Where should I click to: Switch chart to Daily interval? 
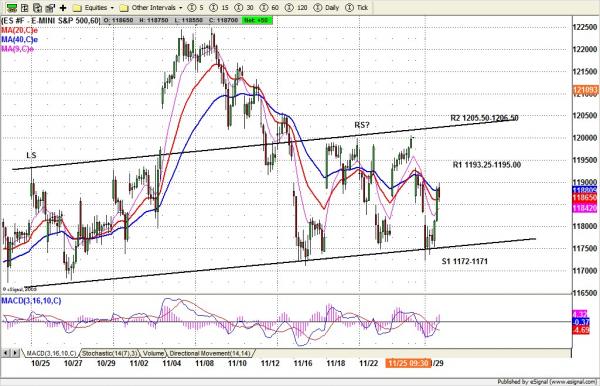326,7
